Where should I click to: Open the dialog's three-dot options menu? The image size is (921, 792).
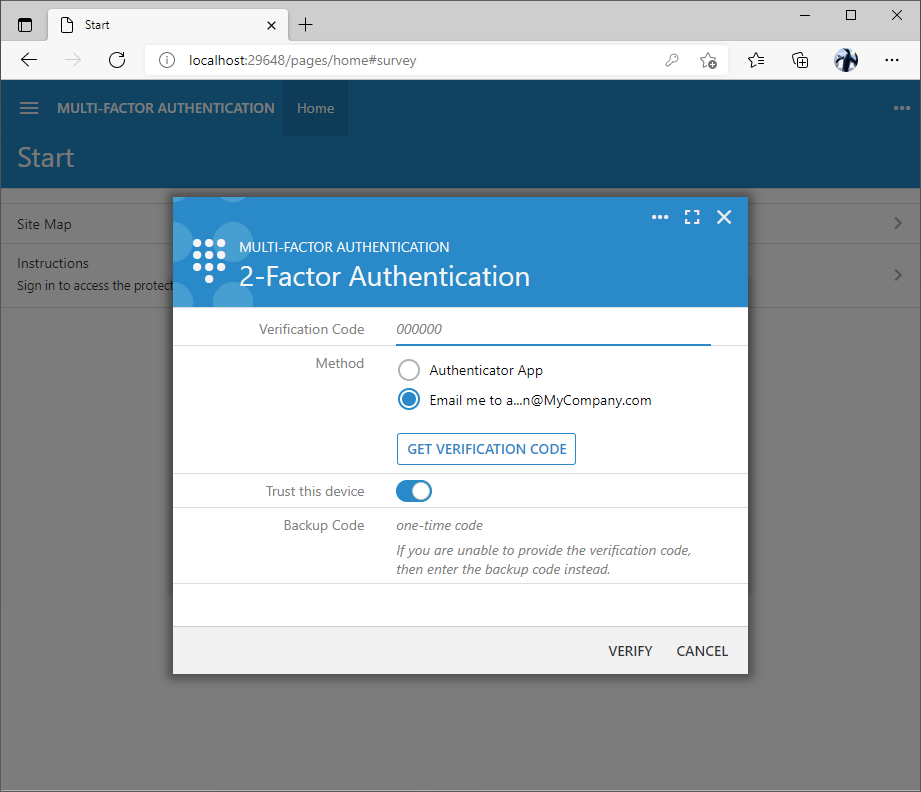(660, 217)
